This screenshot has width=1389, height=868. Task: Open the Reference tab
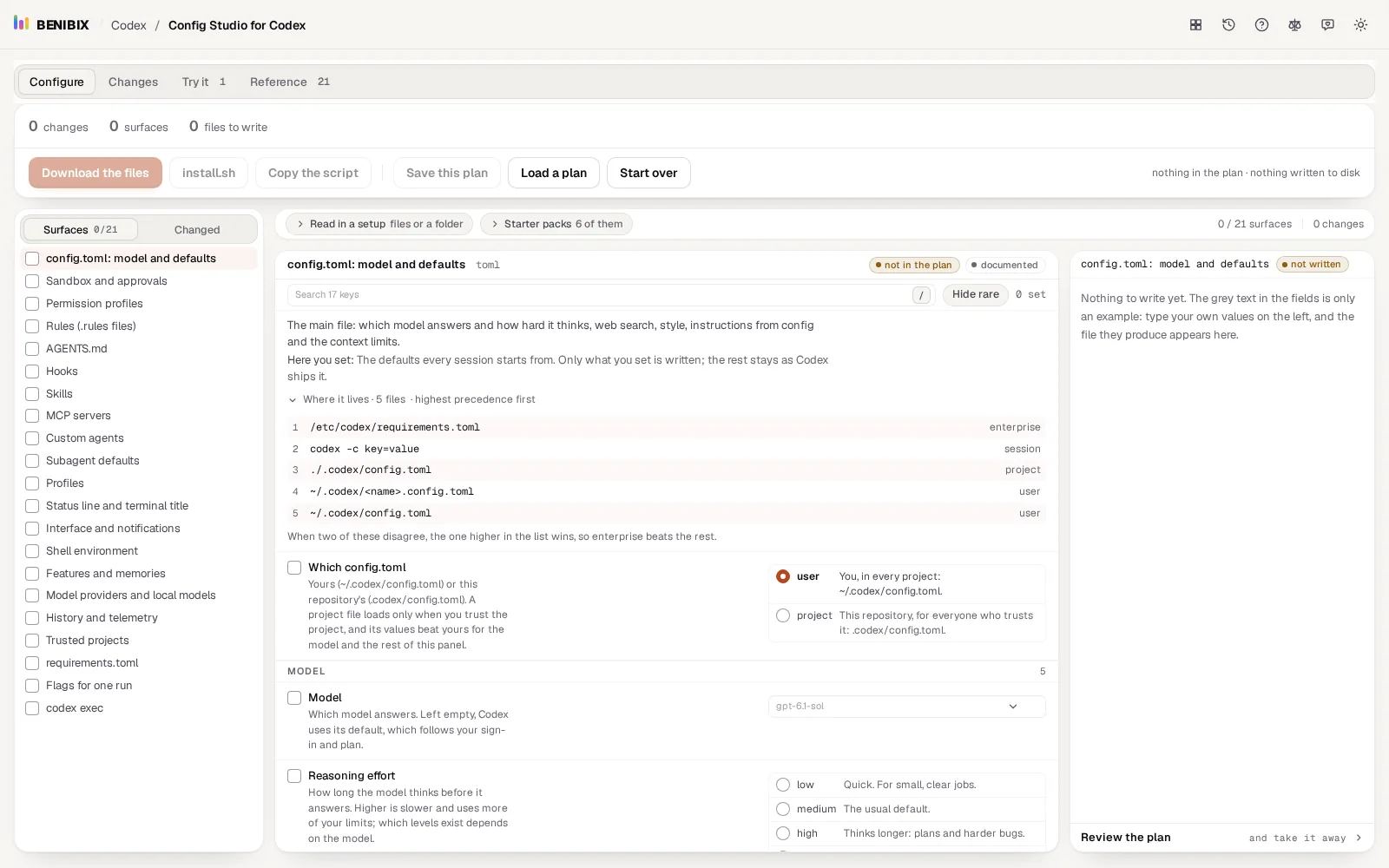(x=289, y=82)
